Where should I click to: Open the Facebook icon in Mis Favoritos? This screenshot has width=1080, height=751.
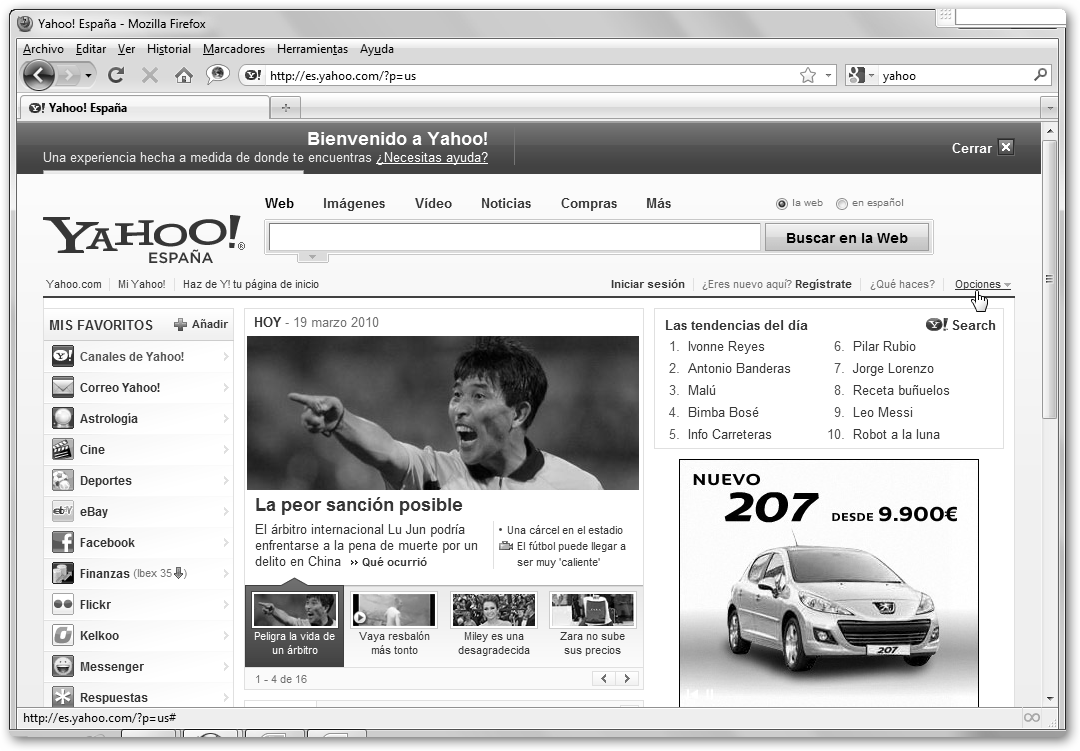coord(63,543)
